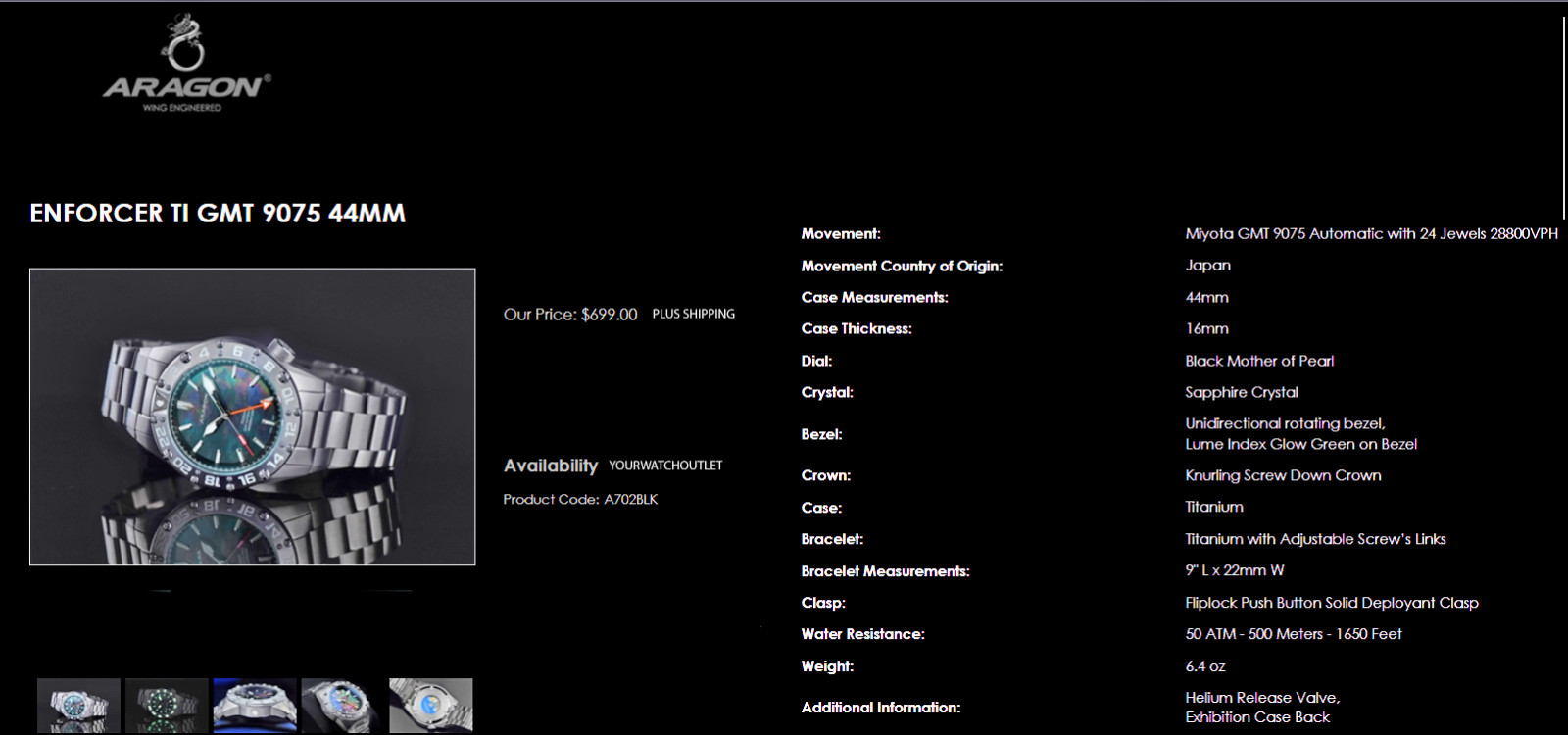Viewport: 1568px width, 735px height.
Task: Click the ENFORCER TI GMT 9075 44MM title
Action: click(x=218, y=214)
